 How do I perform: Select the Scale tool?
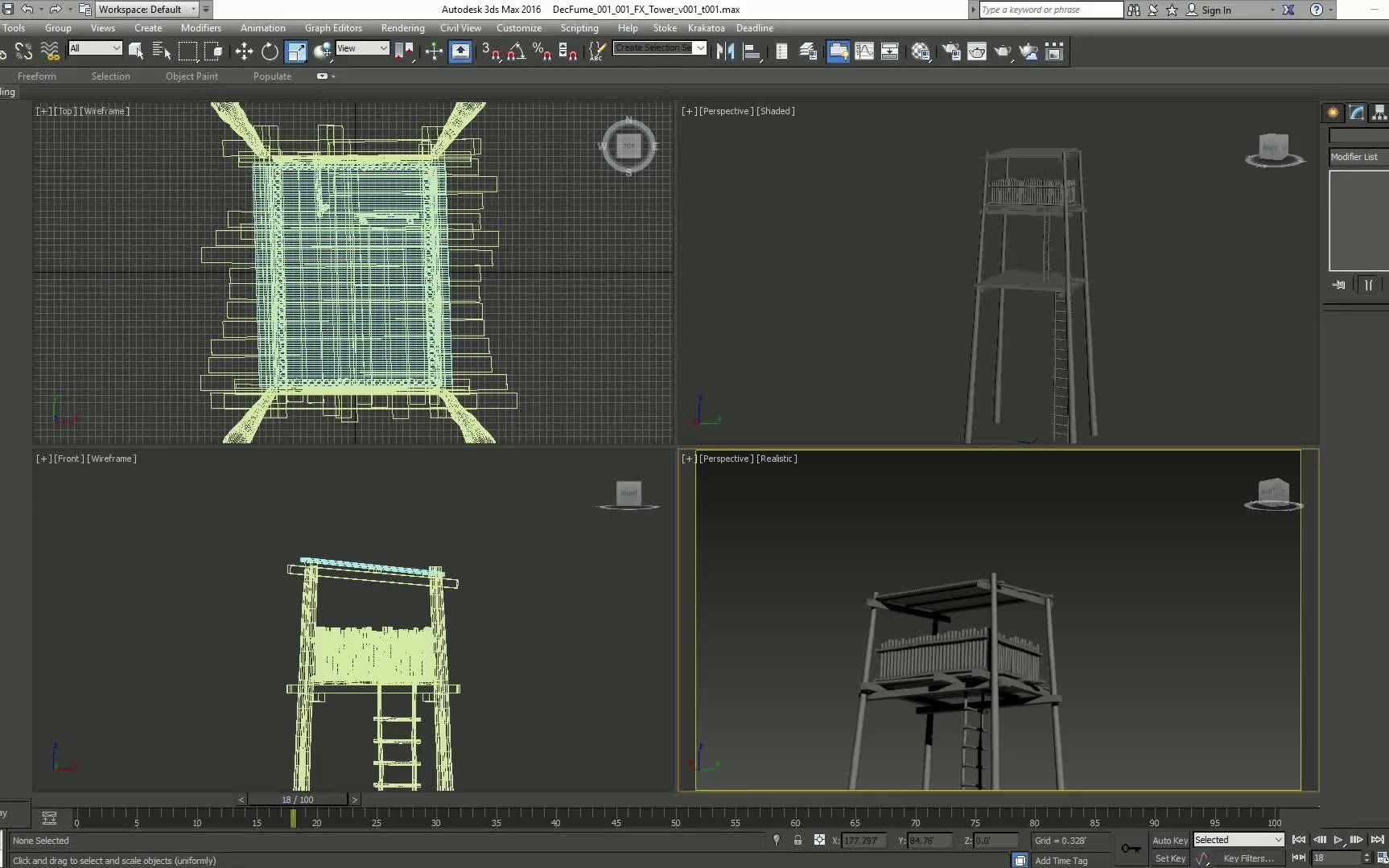click(296, 51)
